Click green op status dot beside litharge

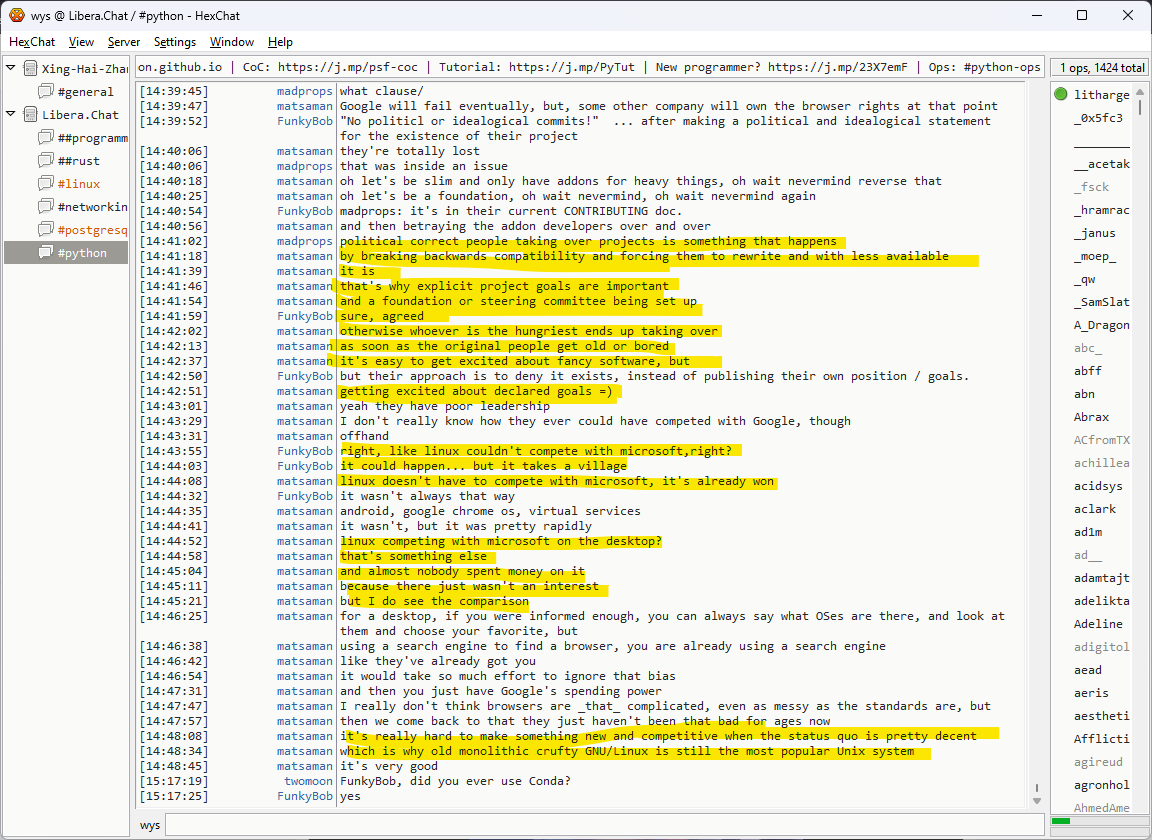point(1061,95)
